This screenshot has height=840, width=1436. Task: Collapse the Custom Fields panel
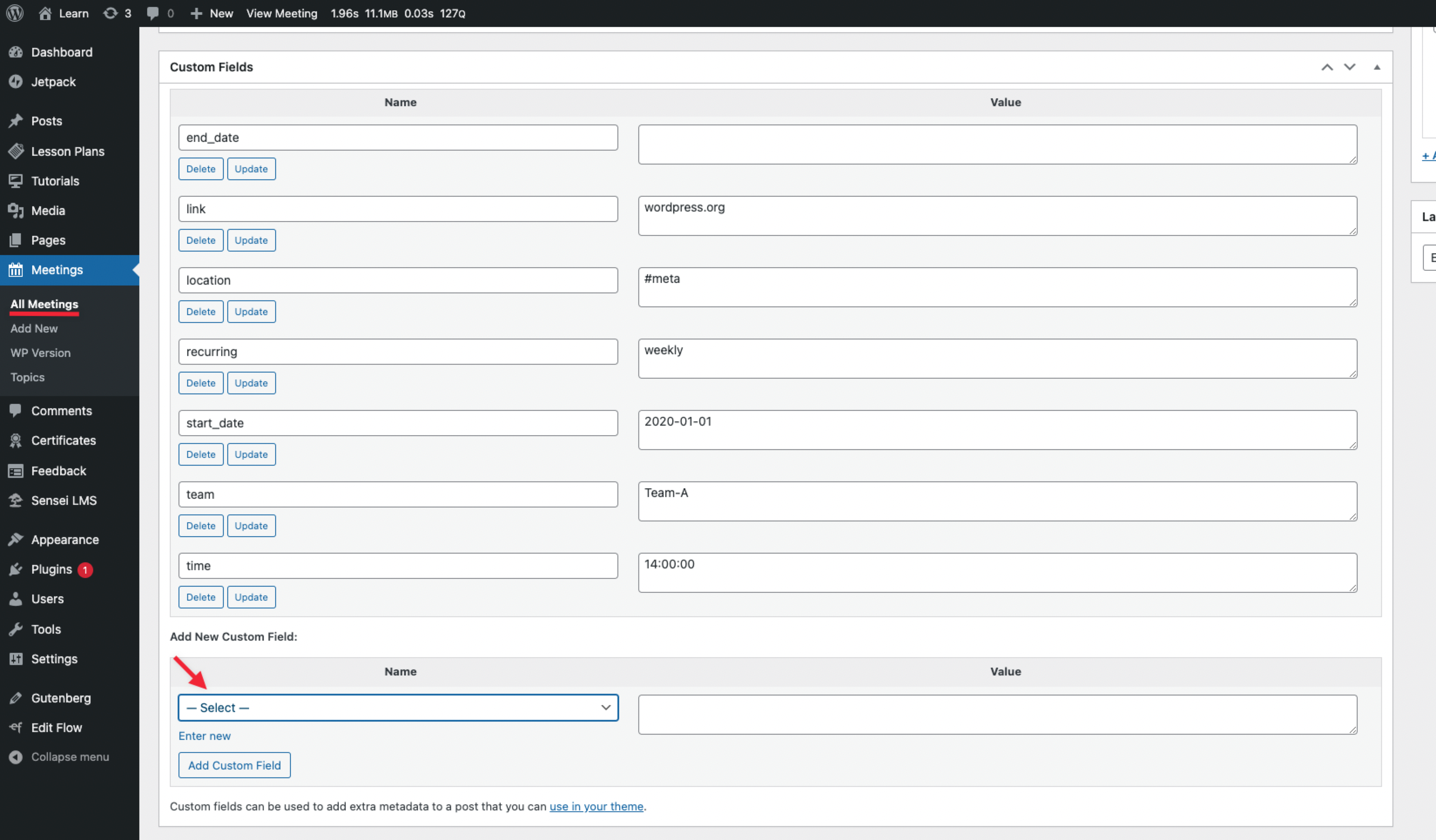(1377, 67)
